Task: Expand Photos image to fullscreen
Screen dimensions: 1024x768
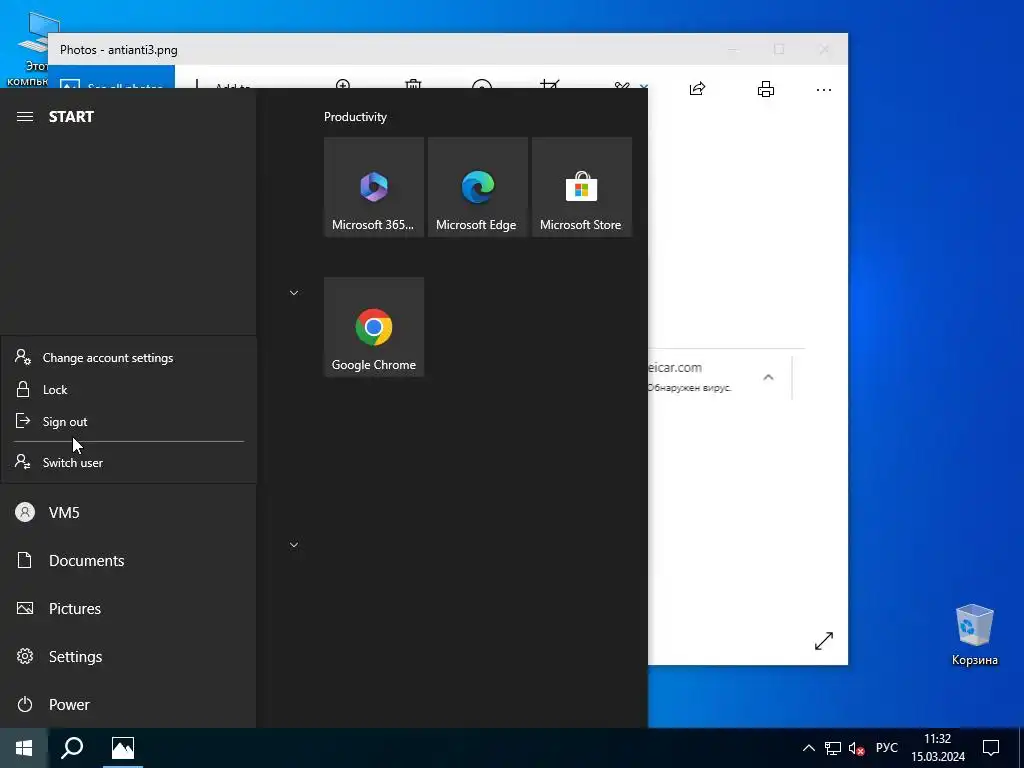Action: (824, 641)
